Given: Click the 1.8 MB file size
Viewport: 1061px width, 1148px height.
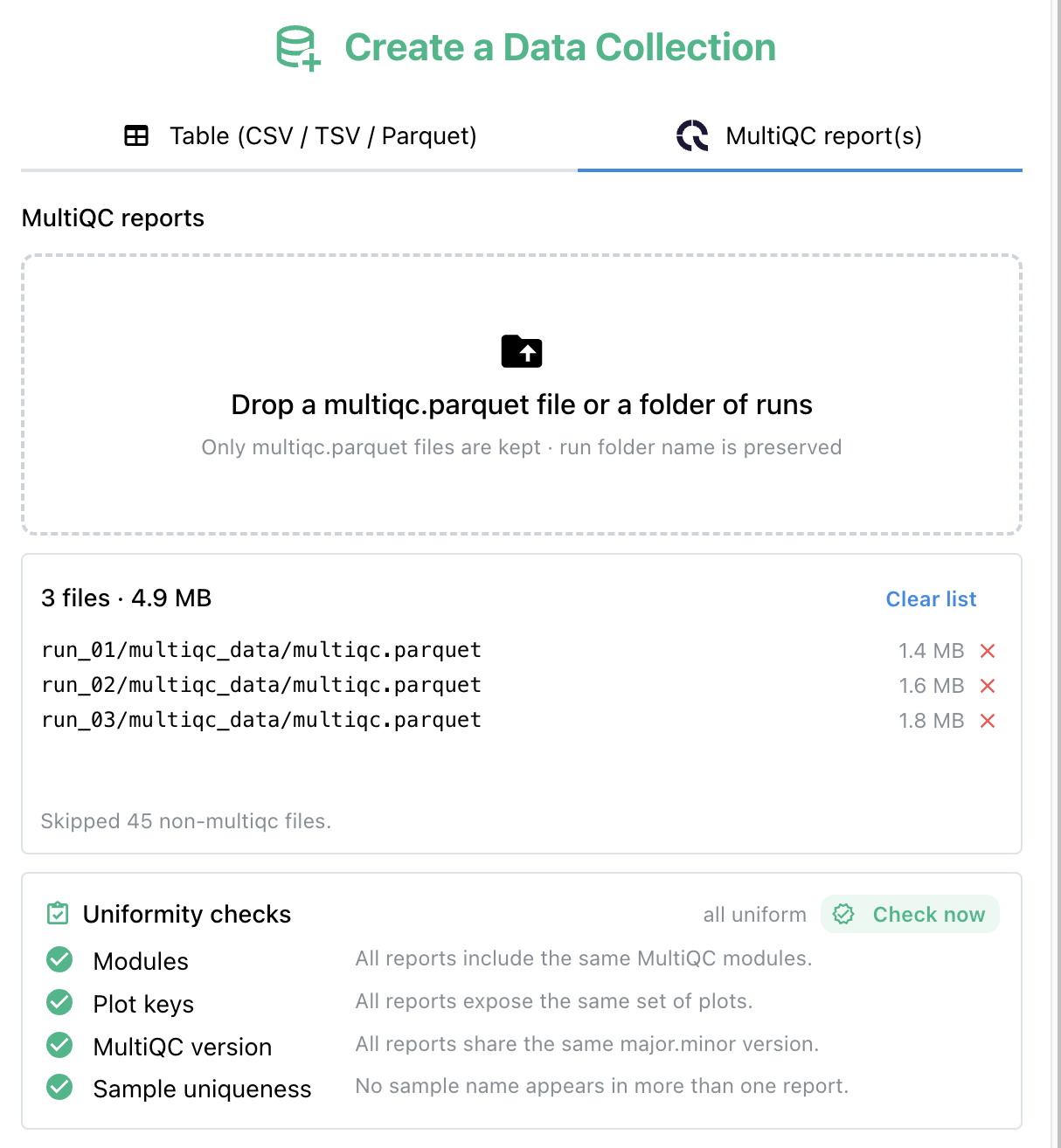Looking at the screenshot, I should [931, 721].
